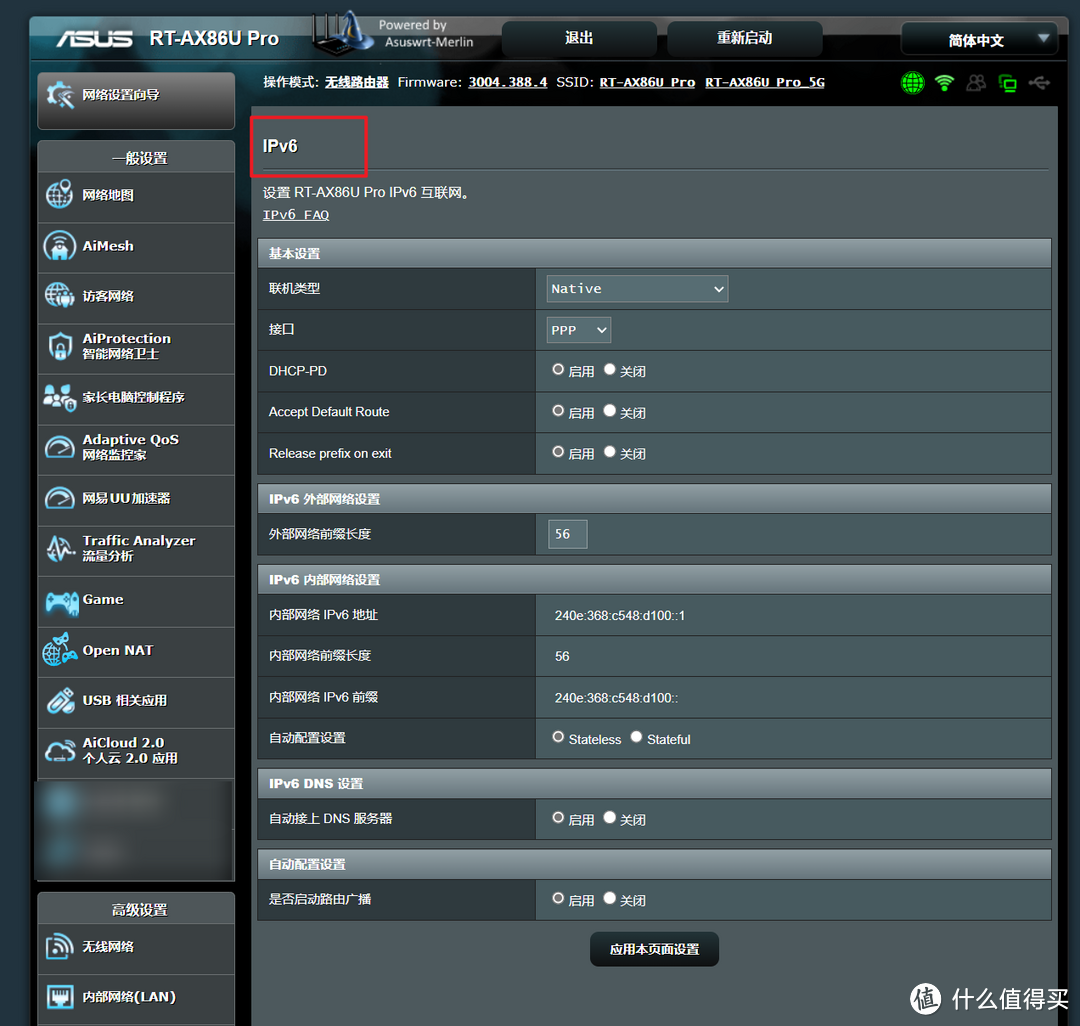The width and height of the screenshot is (1080, 1026).
Task: Open the connection type Native dropdown
Action: [637, 289]
